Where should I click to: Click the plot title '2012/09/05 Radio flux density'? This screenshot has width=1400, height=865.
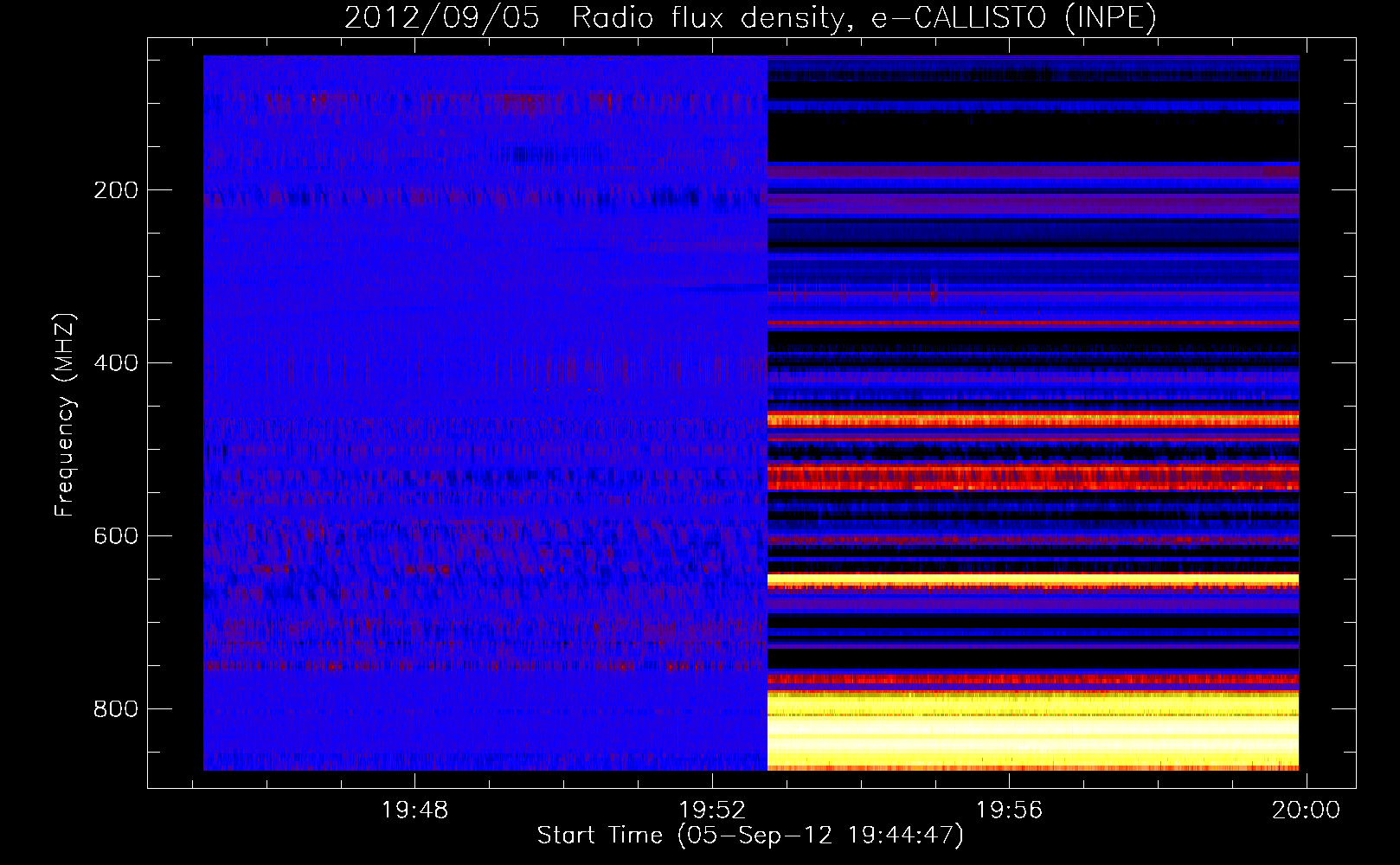(750, 18)
